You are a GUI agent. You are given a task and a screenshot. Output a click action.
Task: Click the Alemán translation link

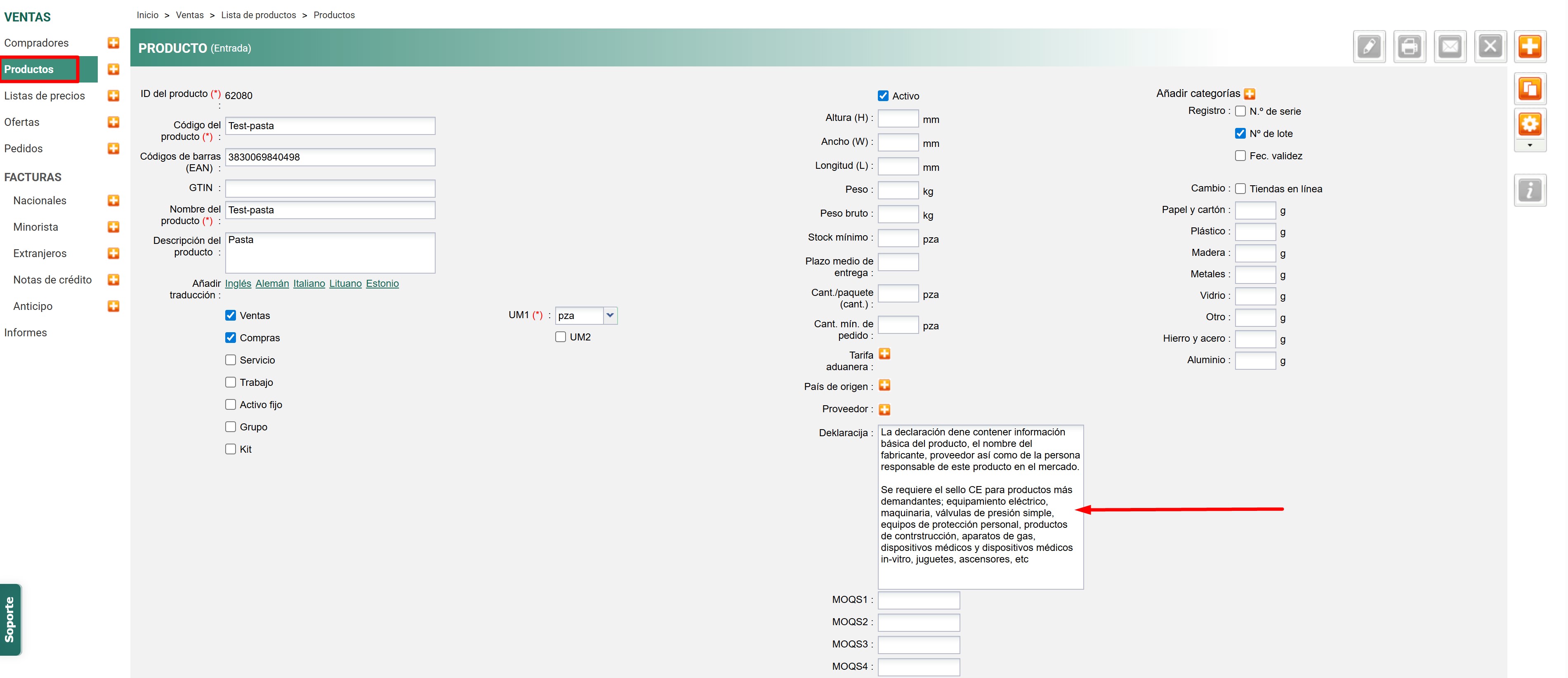coord(272,283)
